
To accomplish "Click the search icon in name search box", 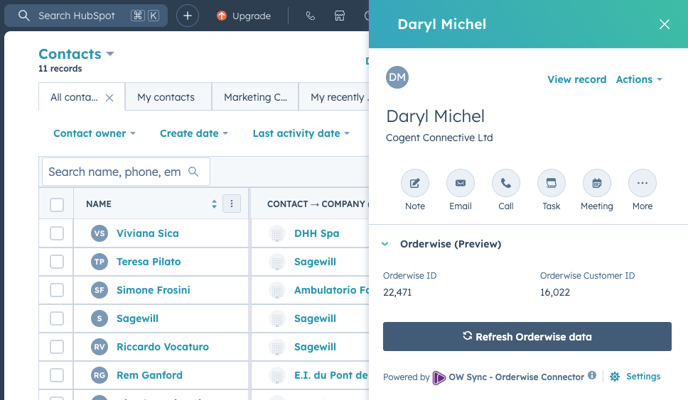I will [193, 171].
